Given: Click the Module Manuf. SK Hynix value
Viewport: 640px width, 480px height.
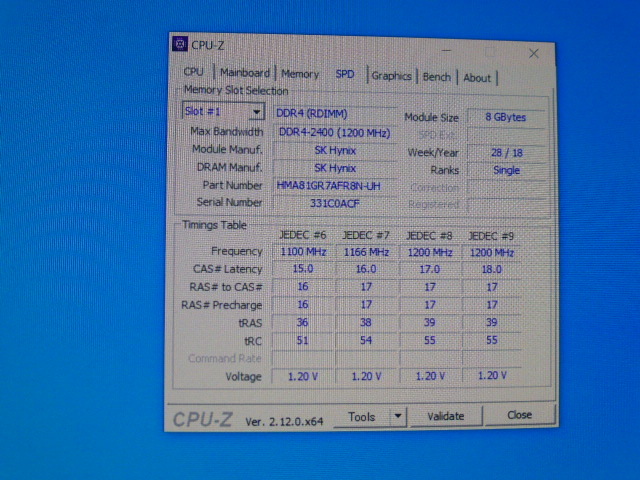Looking at the screenshot, I should 335,151.
